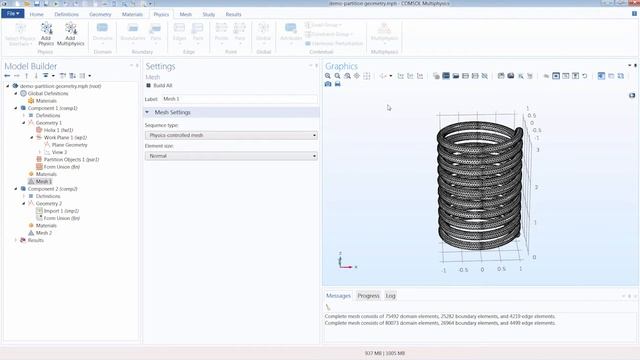Image resolution: width=640 pixels, height=360 pixels.
Task: Switch to the Progress tab
Action: 369,296
